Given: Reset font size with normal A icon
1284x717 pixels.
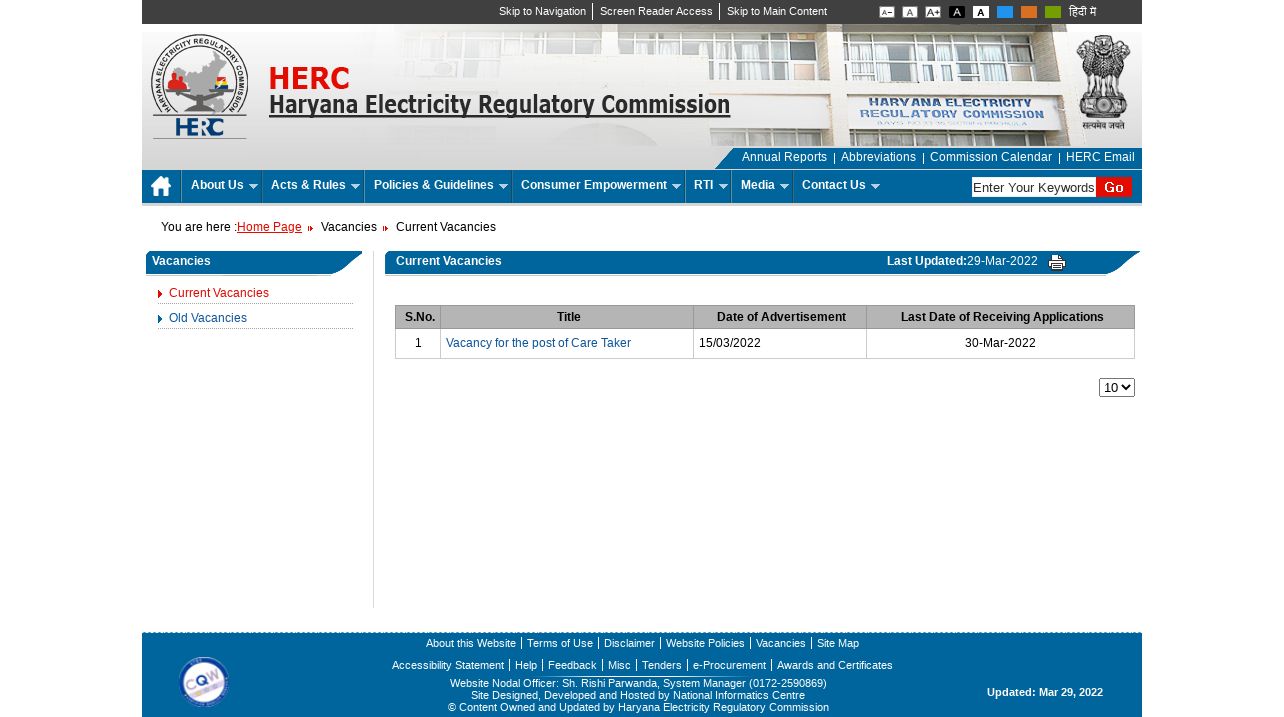Looking at the screenshot, I should click(x=910, y=12).
